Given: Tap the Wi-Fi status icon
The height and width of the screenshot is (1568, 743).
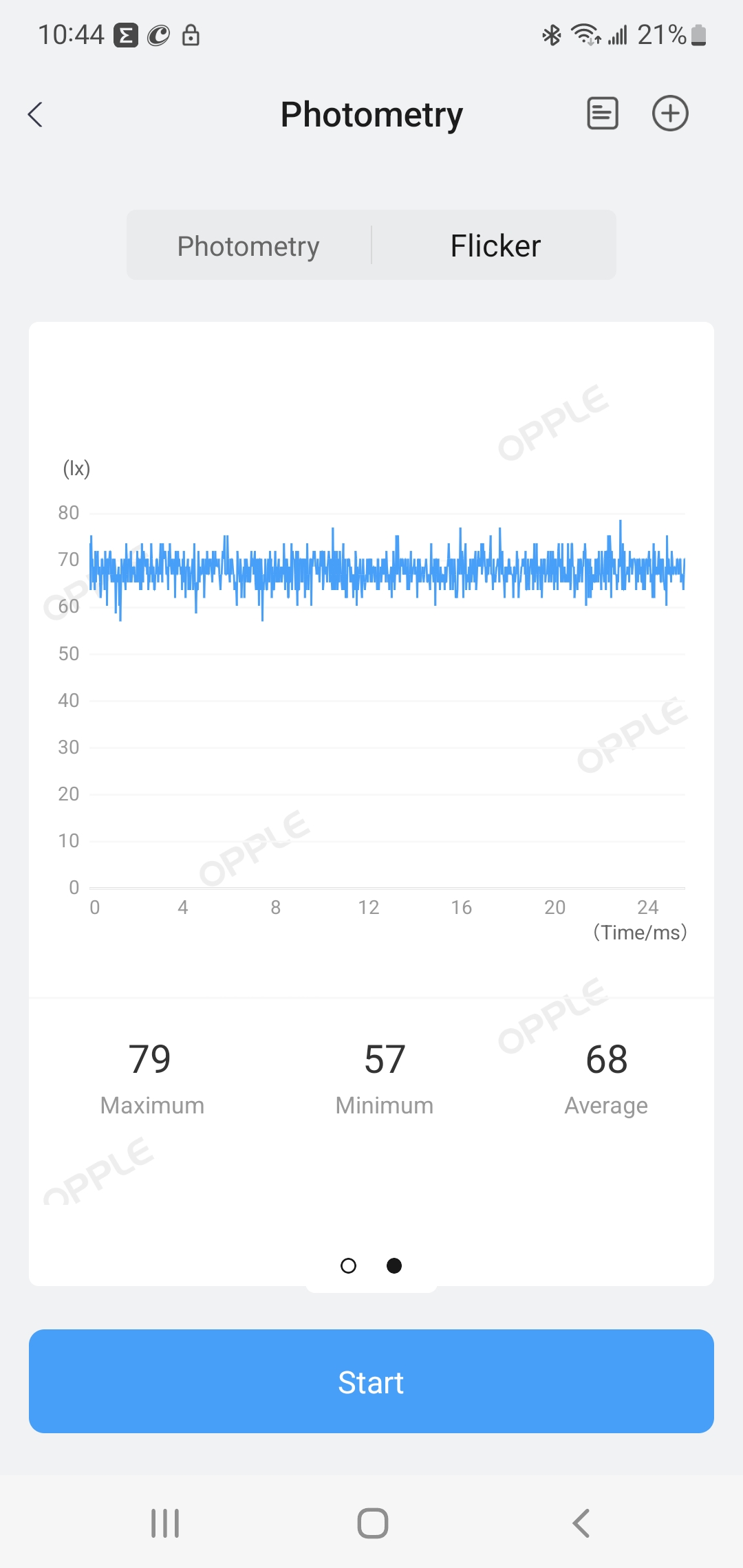Looking at the screenshot, I should (x=585, y=34).
